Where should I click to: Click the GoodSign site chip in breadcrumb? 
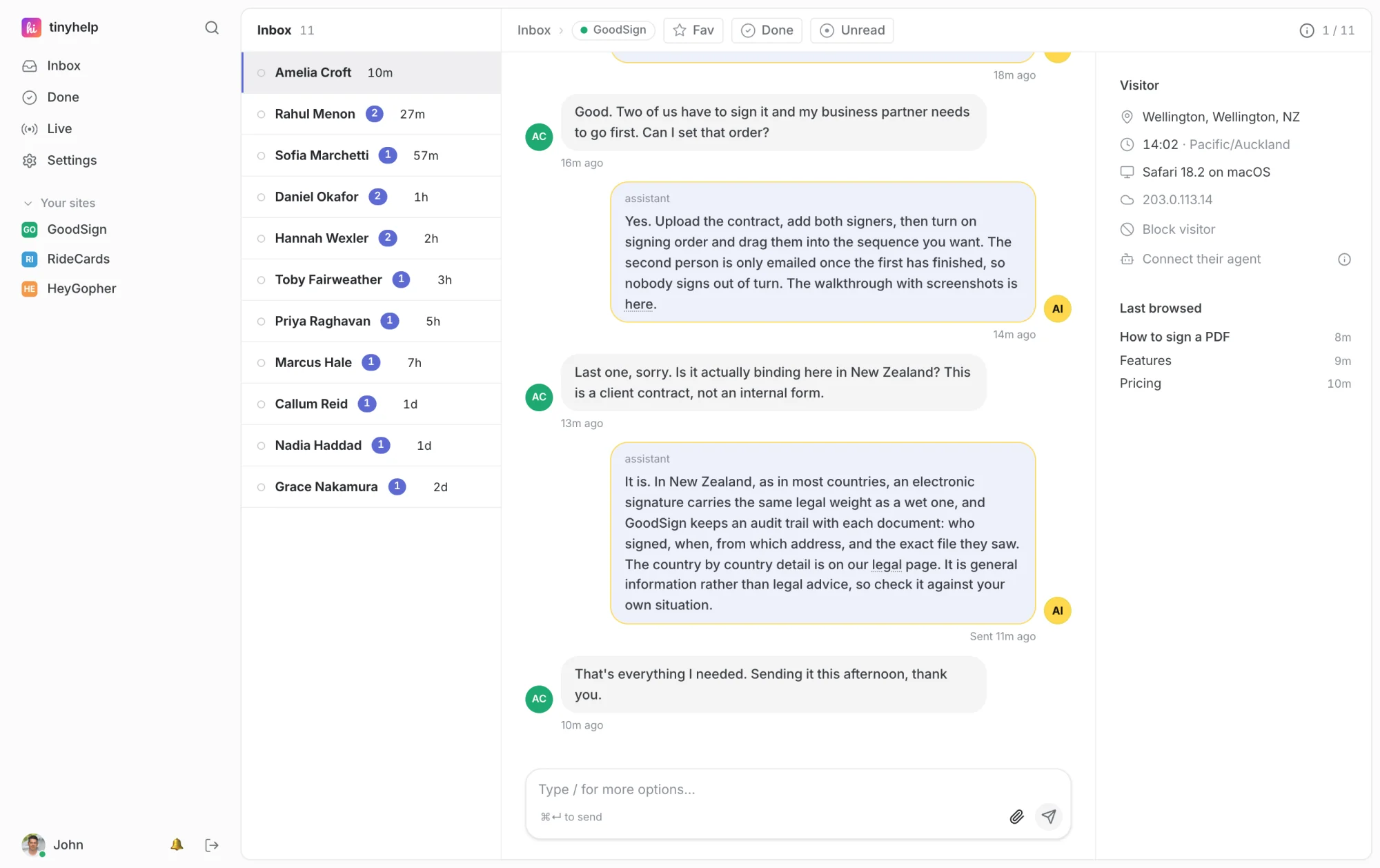pos(613,30)
